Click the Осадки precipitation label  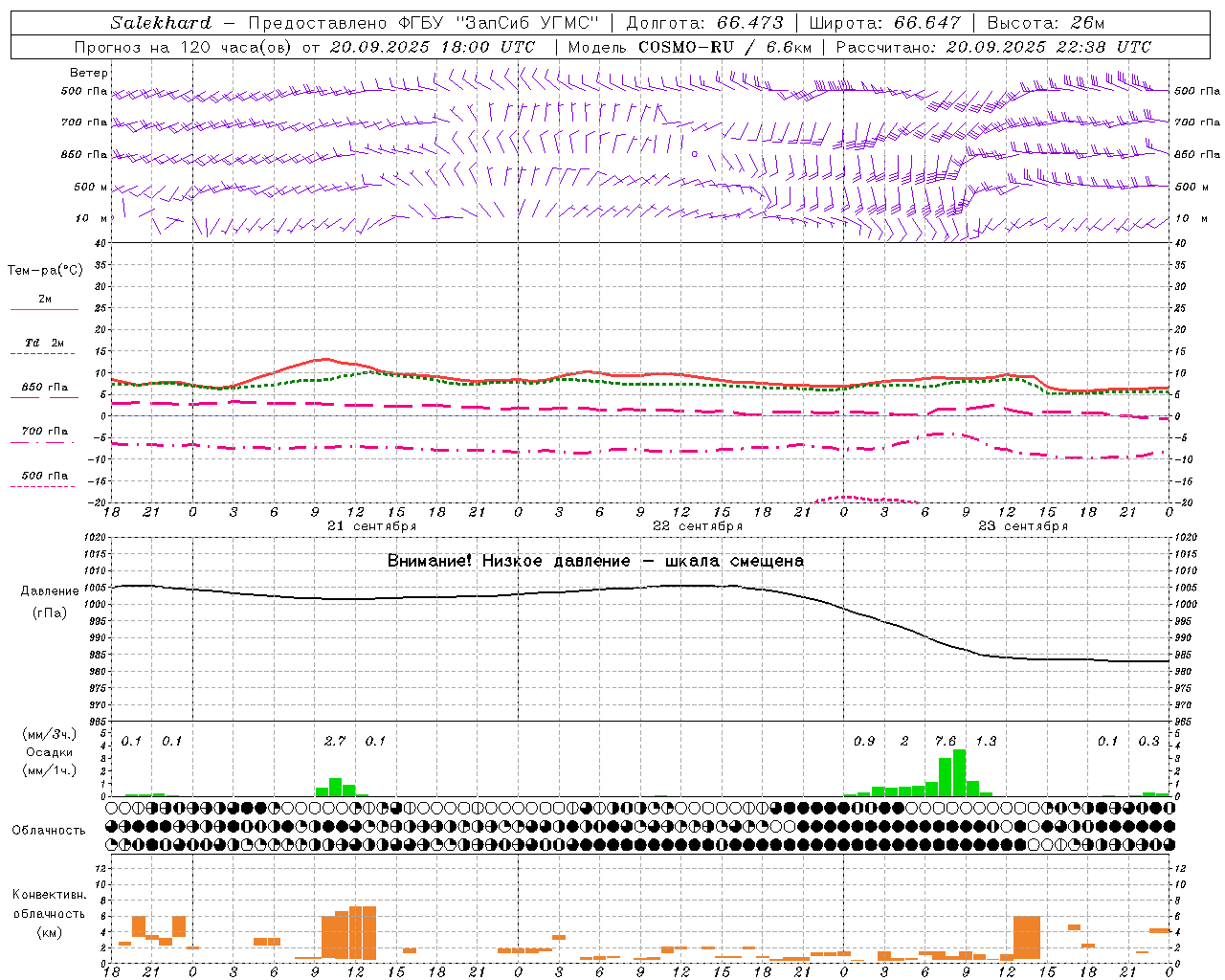pos(50,752)
